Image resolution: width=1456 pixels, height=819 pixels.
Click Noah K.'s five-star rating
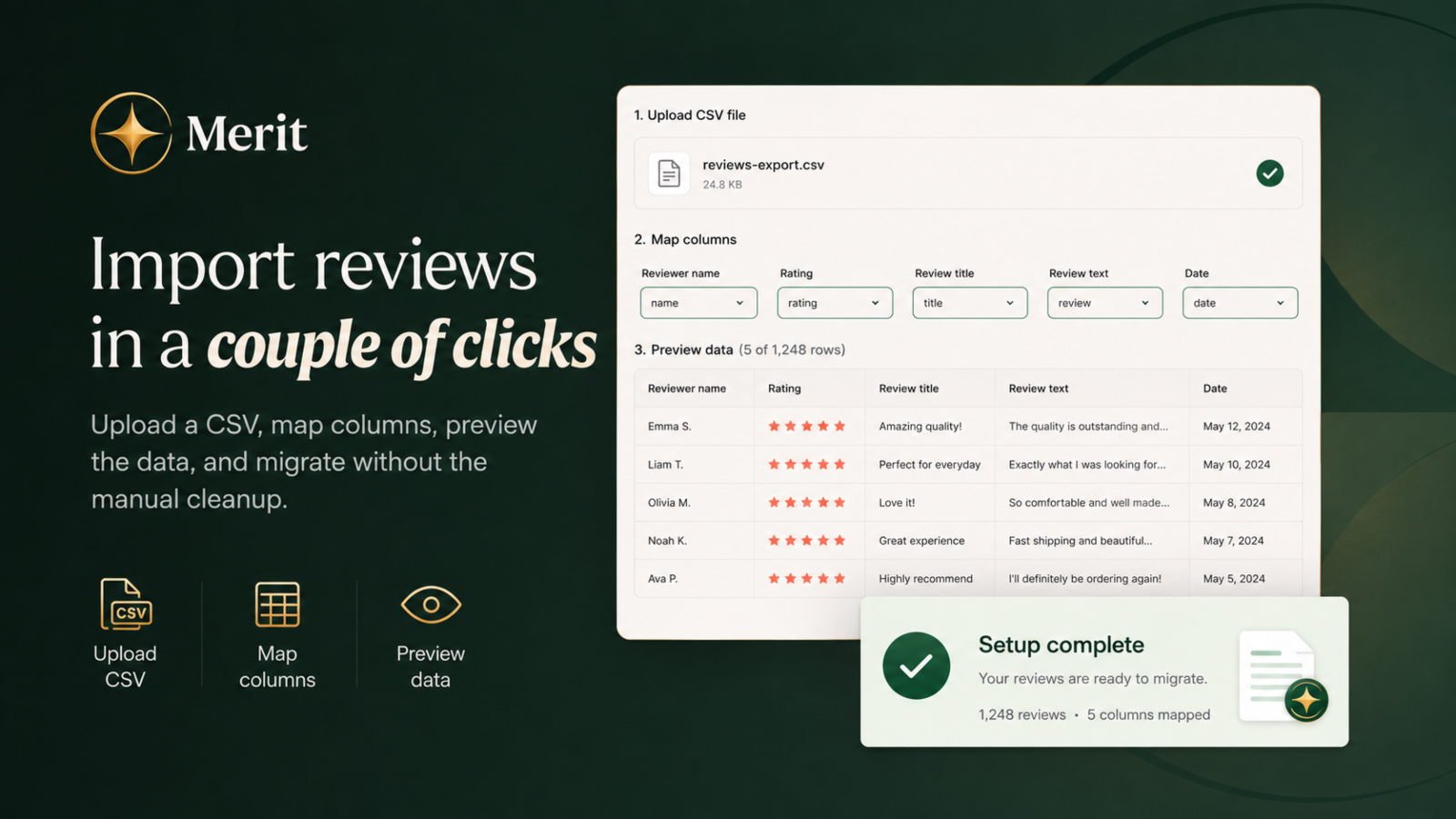click(806, 541)
